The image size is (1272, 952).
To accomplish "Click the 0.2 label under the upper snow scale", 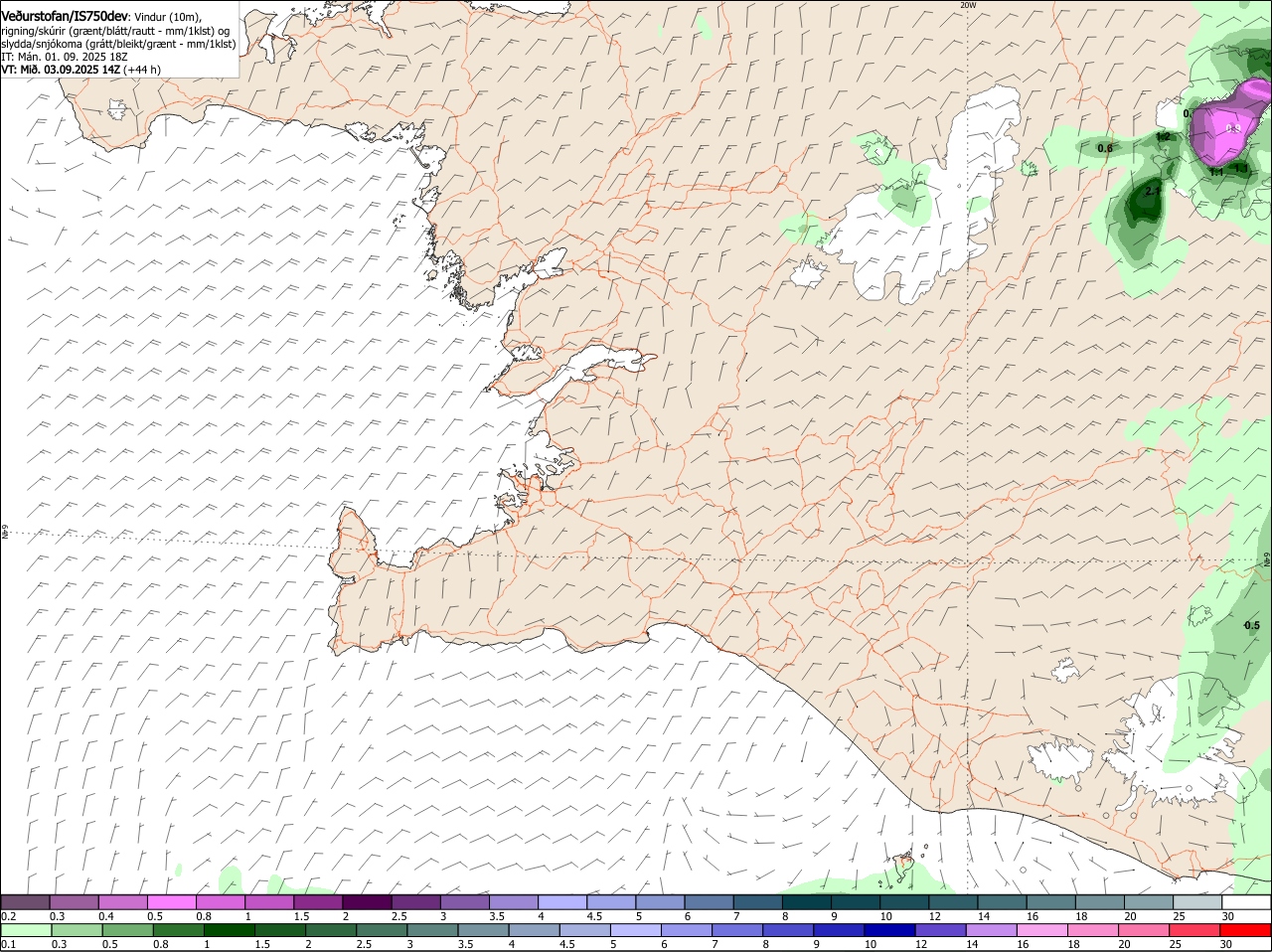I will [8, 915].
